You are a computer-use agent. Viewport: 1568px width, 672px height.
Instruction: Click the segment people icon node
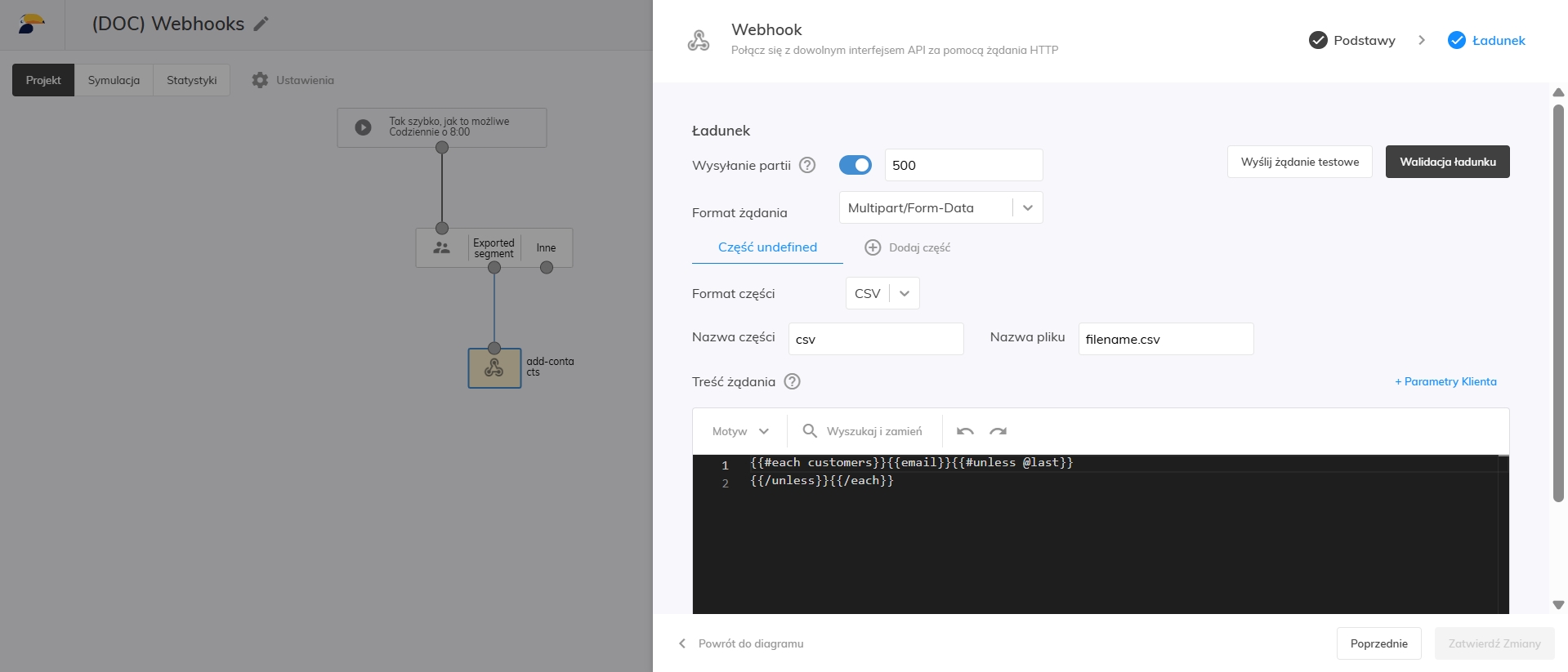[441, 247]
